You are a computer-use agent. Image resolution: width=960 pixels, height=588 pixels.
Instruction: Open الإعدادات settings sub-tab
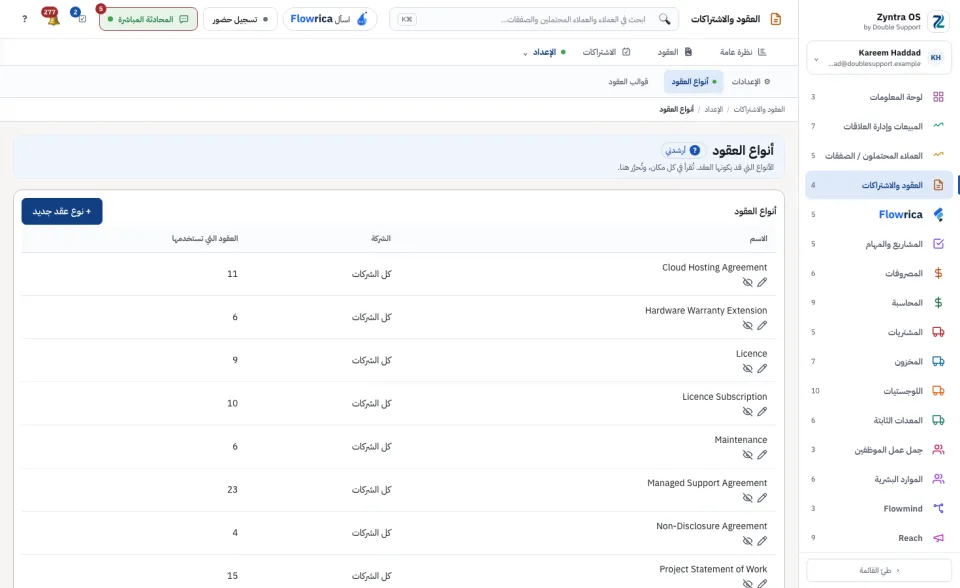pos(751,81)
